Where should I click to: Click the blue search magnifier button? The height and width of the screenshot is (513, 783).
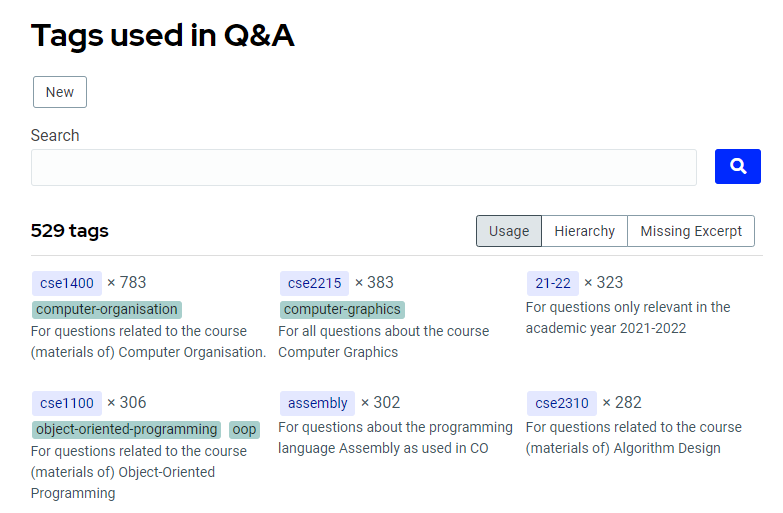[x=737, y=167]
